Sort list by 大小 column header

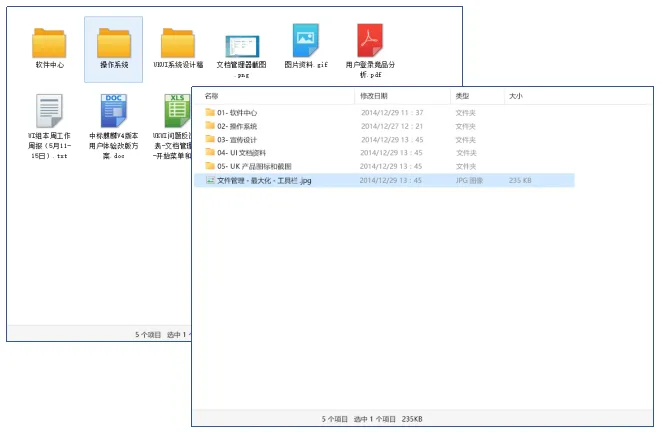(515, 96)
